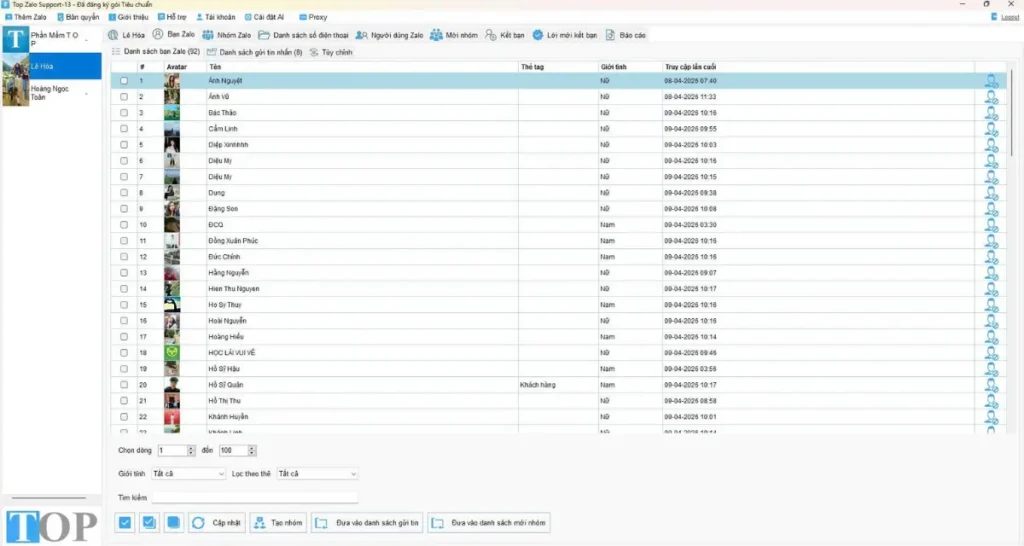Screen dimensions: 1024x546
Task: Open the Hỗ trợ menu
Action: (172, 17)
